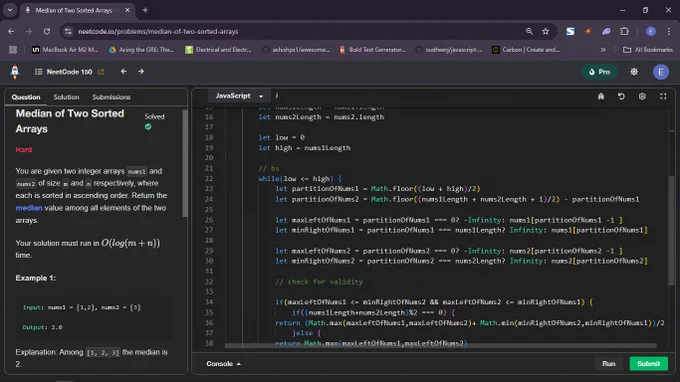Open ashishps1/awesome bookmark

pyautogui.click(x=296, y=50)
